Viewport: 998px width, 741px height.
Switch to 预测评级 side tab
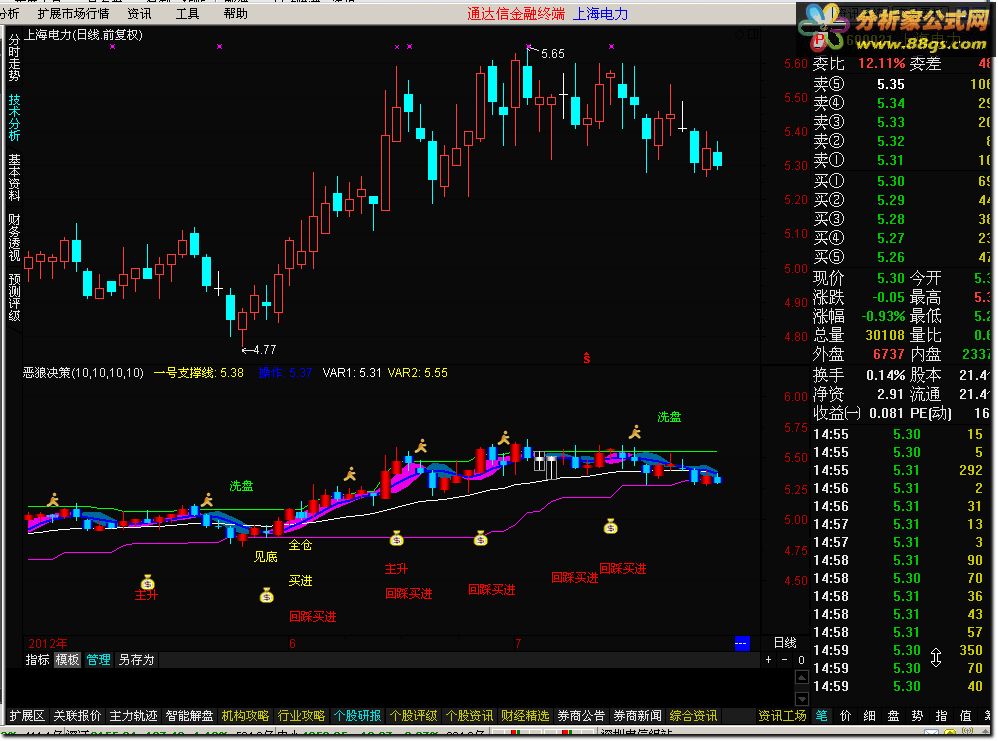click(x=14, y=297)
